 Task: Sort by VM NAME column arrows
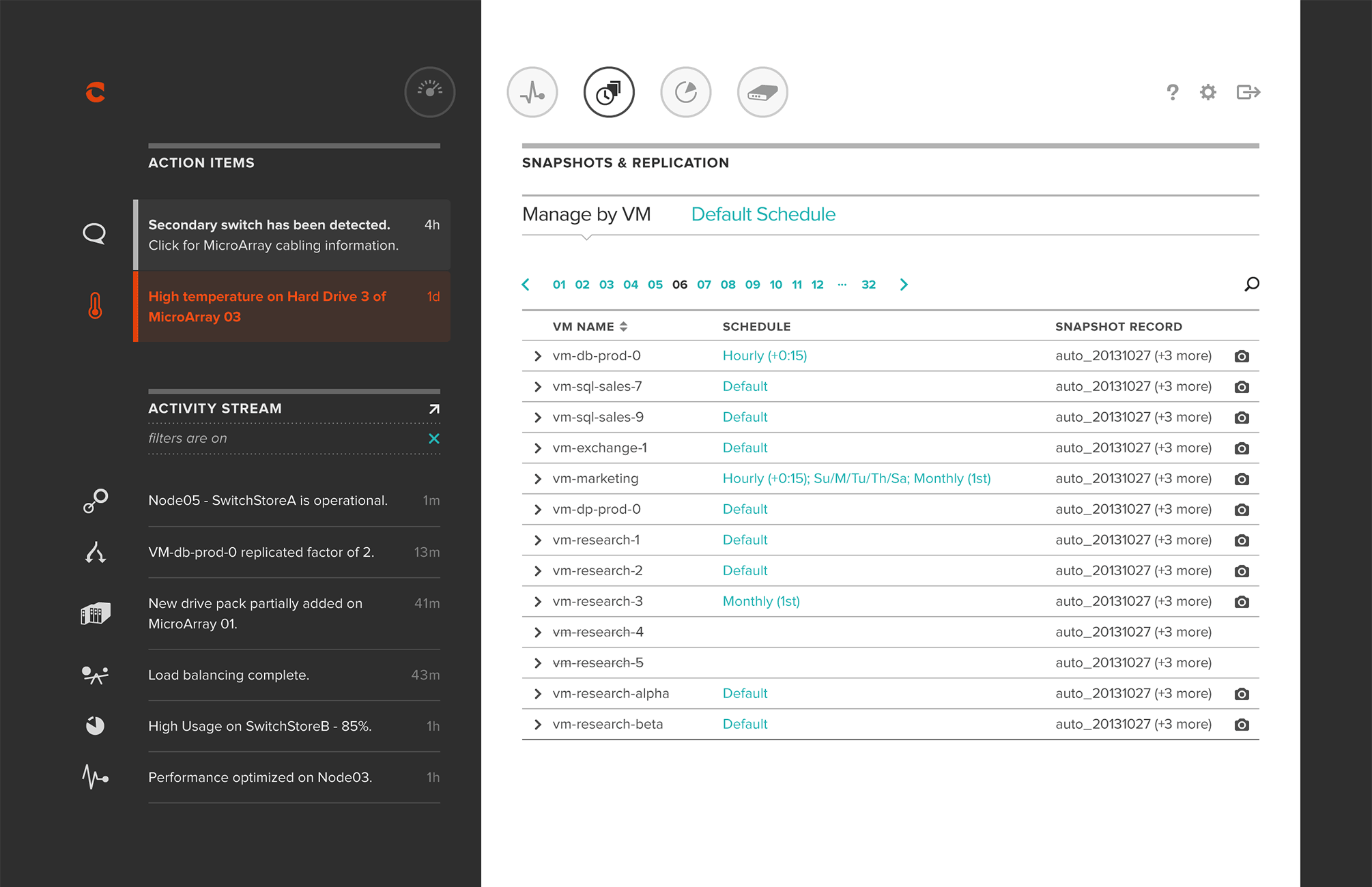point(623,327)
